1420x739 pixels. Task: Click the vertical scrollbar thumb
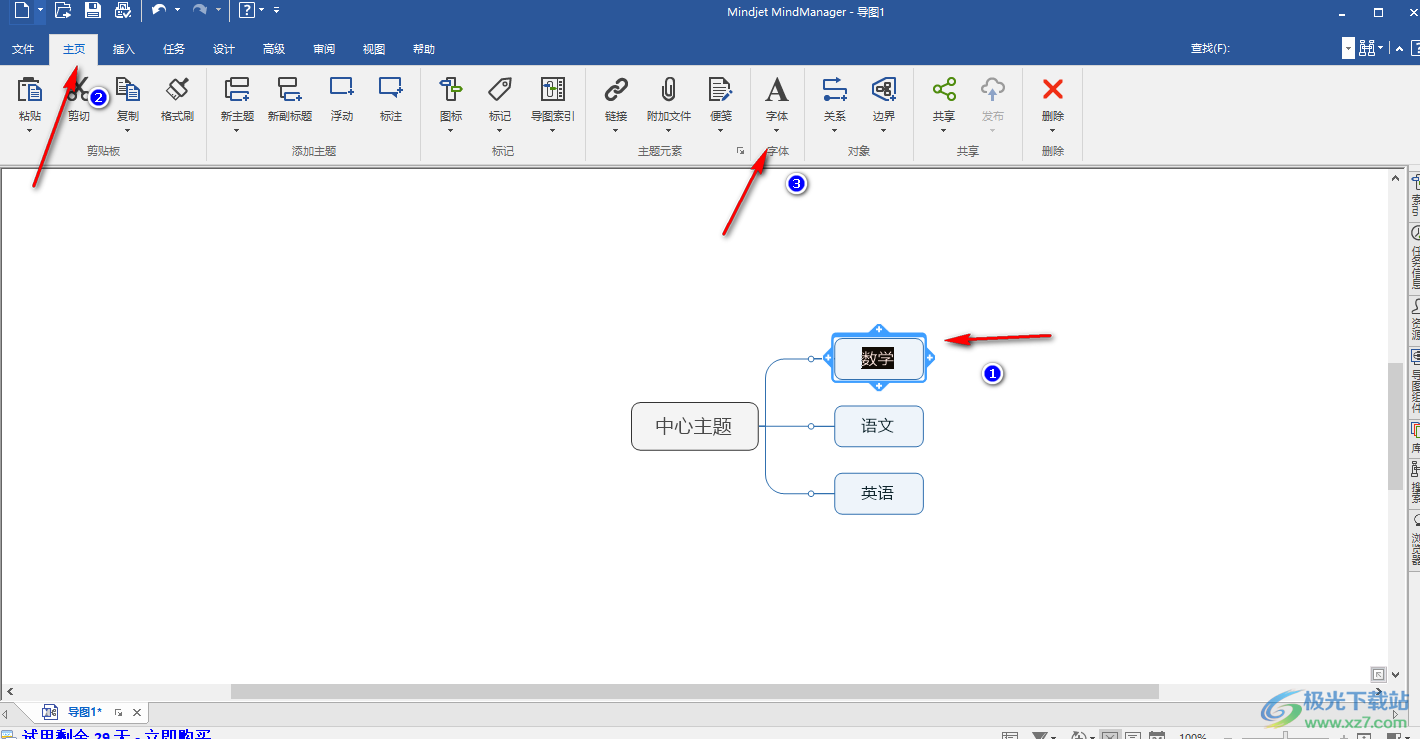pyautogui.click(x=1396, y=426)
